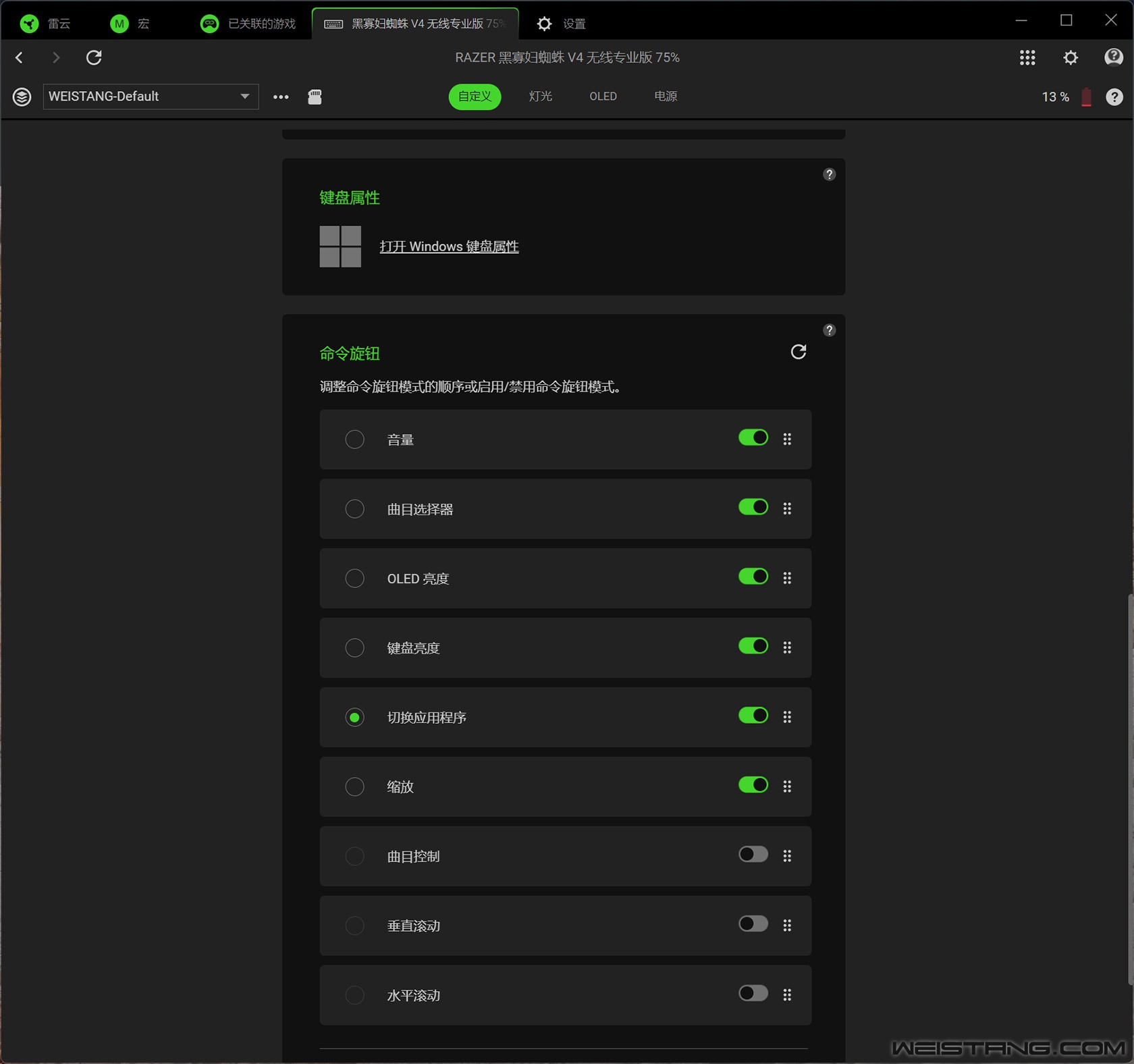Select the 黑寡妇蜘蛛 V4 无线专业版 75% tab
The height and width of the screenshot is (1064, 1134).
(x=415, y=24)
